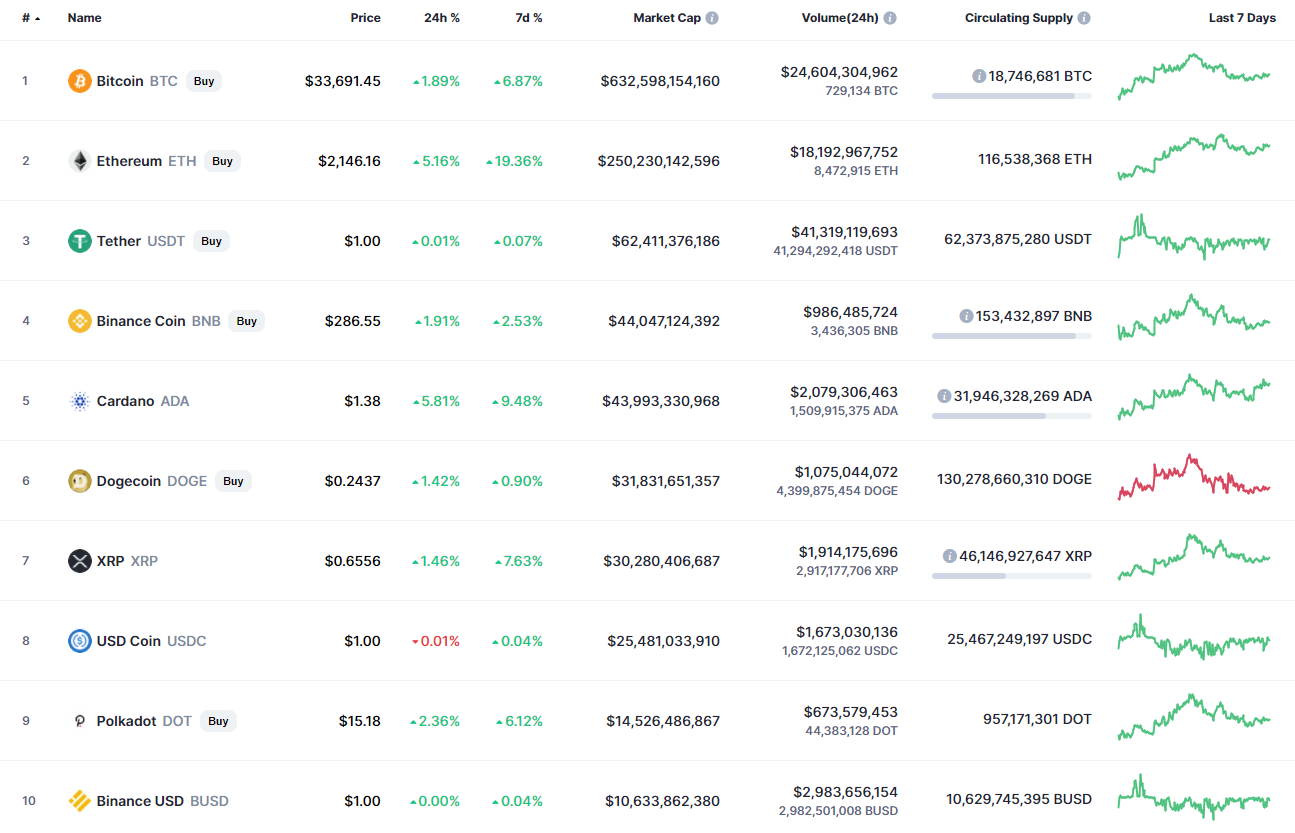Click Last 7 Days column header
This screenshot has width=1295, height=833.
coord(1242,18)
